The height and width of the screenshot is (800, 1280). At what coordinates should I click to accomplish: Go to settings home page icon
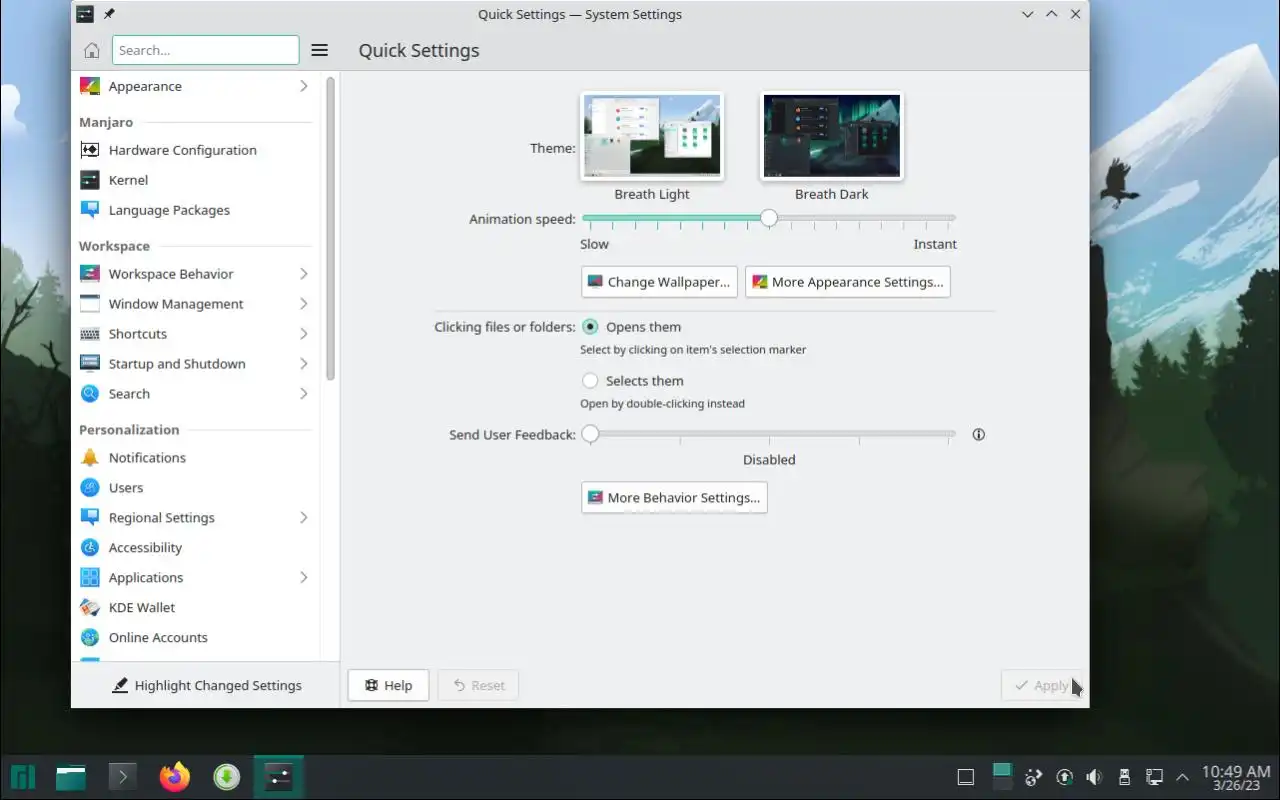point(92,50)
